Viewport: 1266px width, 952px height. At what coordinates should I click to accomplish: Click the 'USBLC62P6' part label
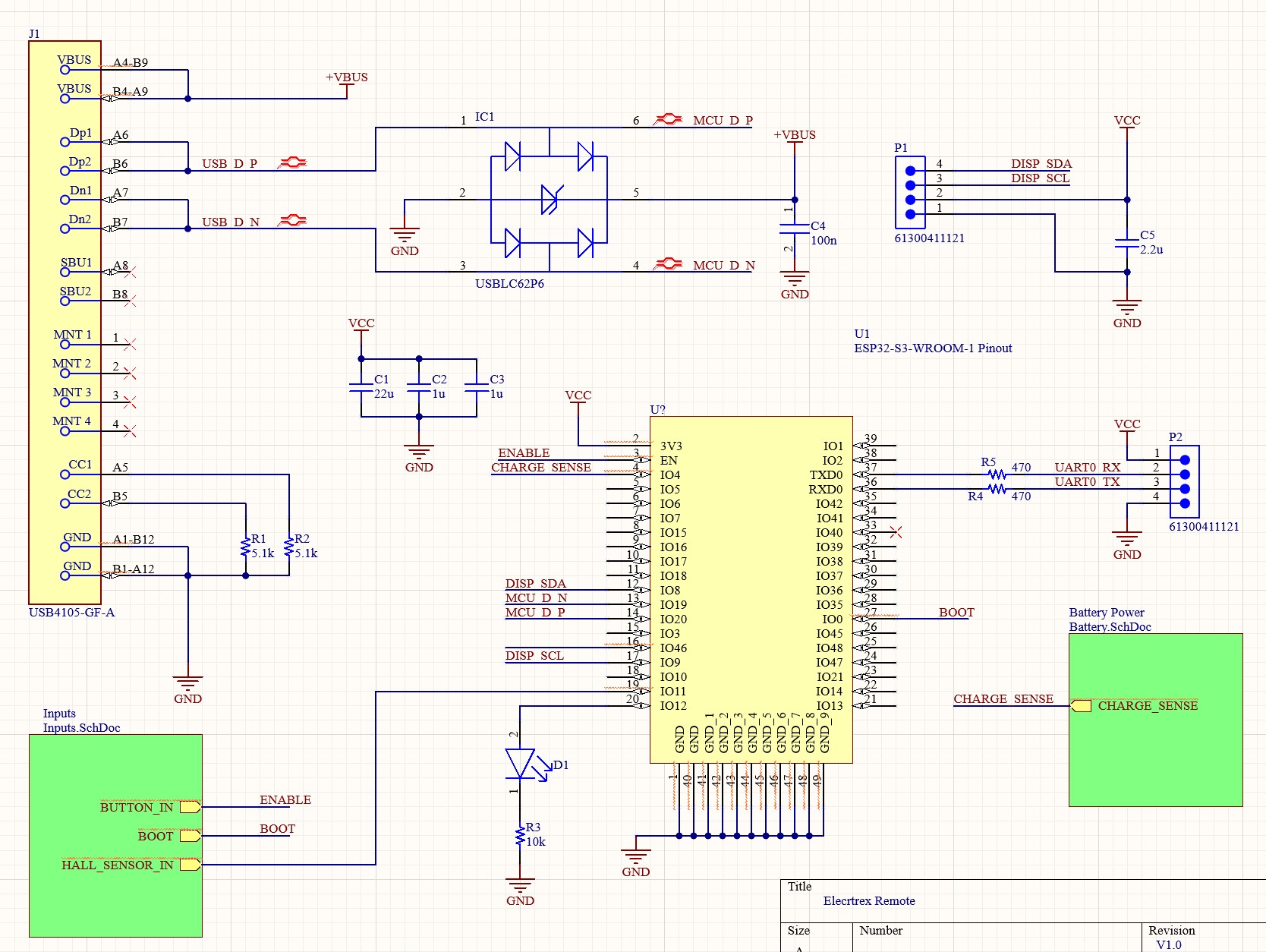tap(509, 283)
